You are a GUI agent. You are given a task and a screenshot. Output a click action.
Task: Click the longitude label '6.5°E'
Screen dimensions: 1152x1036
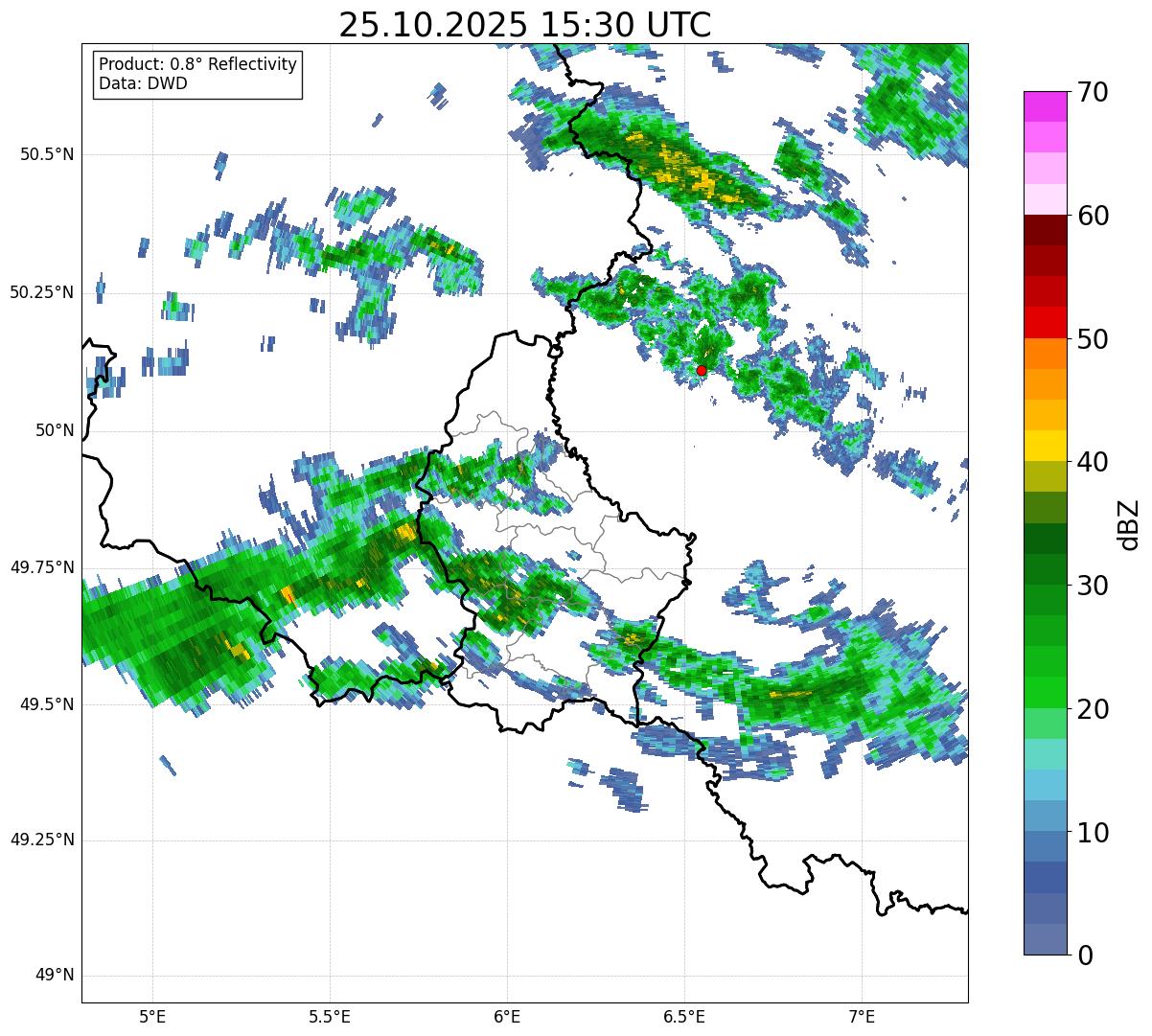[x=684, y=1016]
